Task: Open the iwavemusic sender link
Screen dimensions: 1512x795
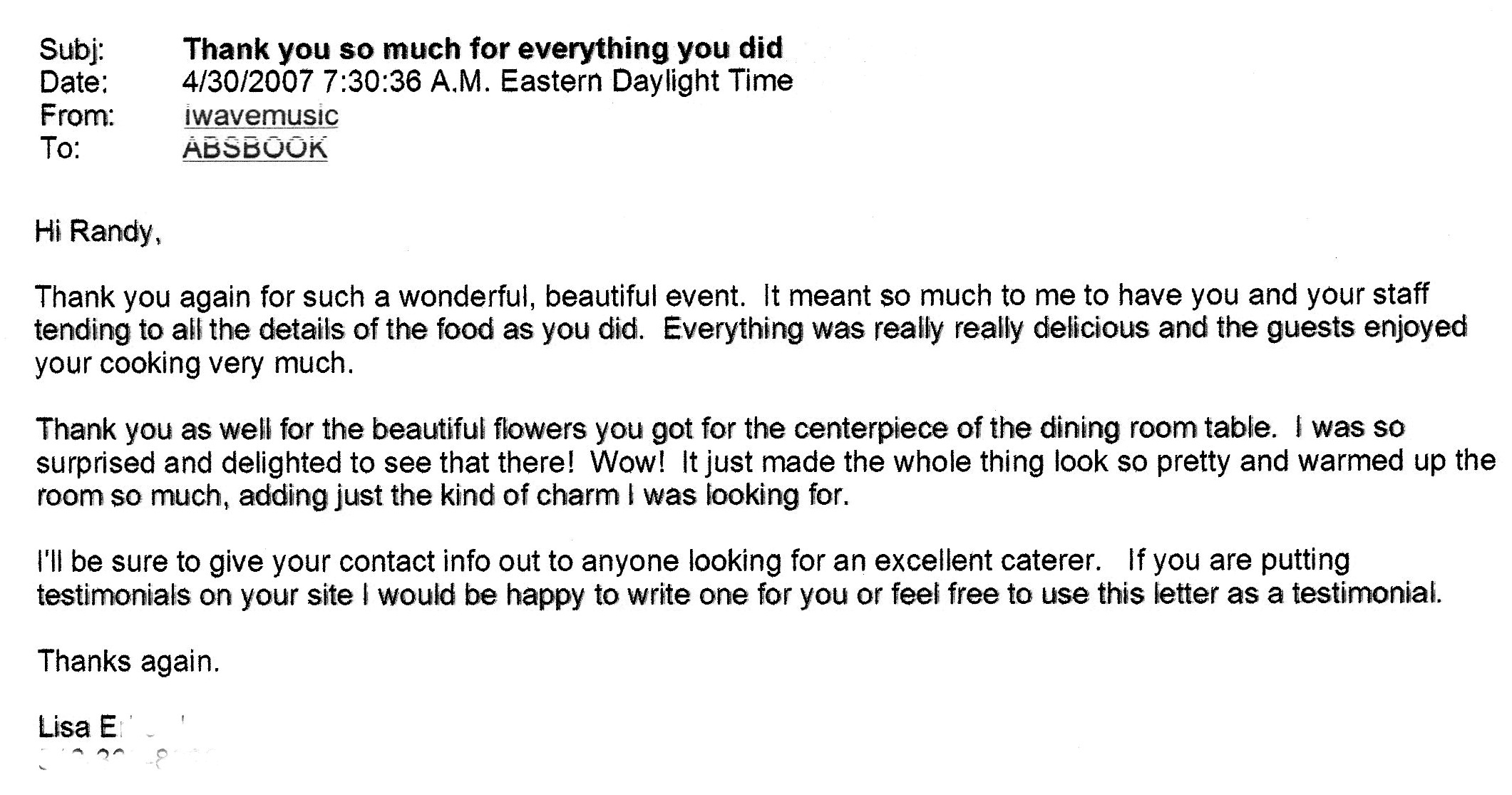Action: point(260,116)
